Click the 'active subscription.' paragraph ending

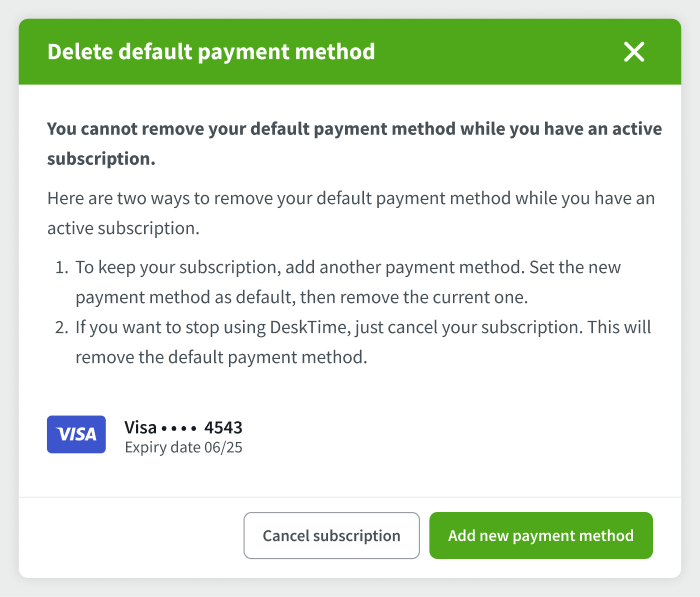pyautogui.click(x=123, y=228)
